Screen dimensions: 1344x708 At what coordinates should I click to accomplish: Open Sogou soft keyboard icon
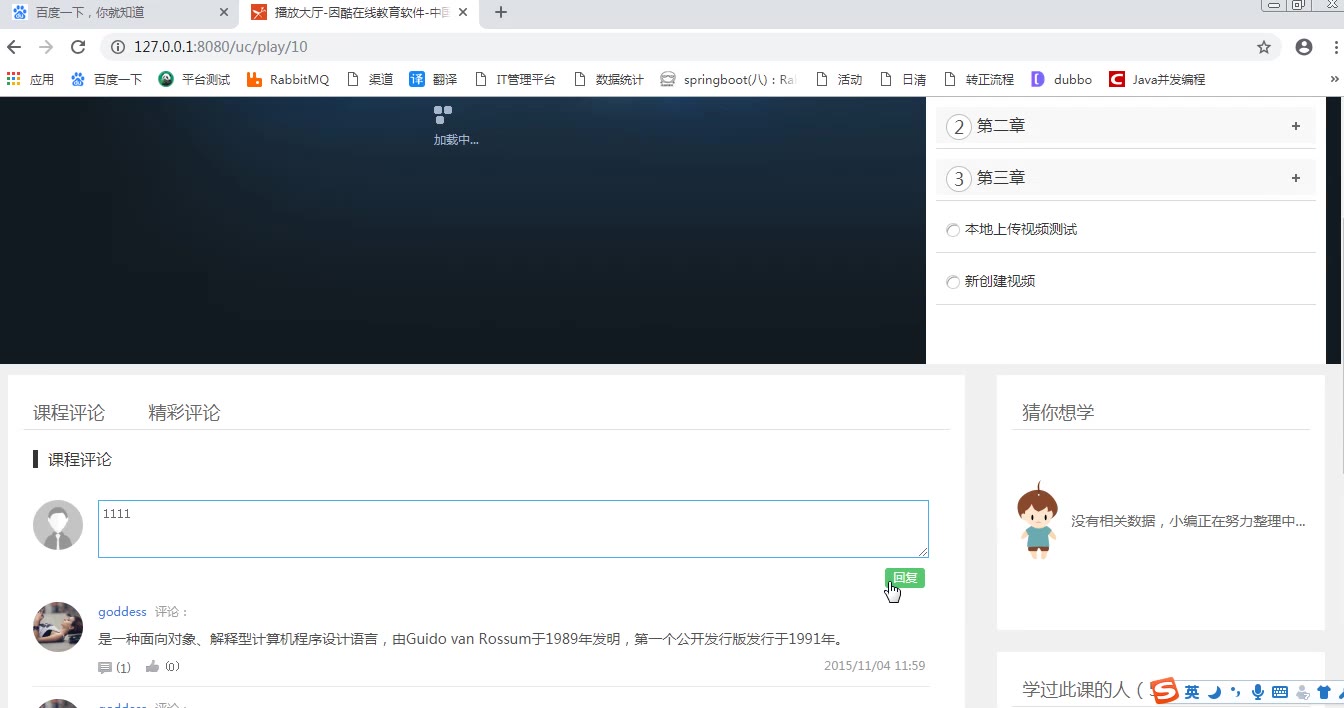coord(1280,692)
